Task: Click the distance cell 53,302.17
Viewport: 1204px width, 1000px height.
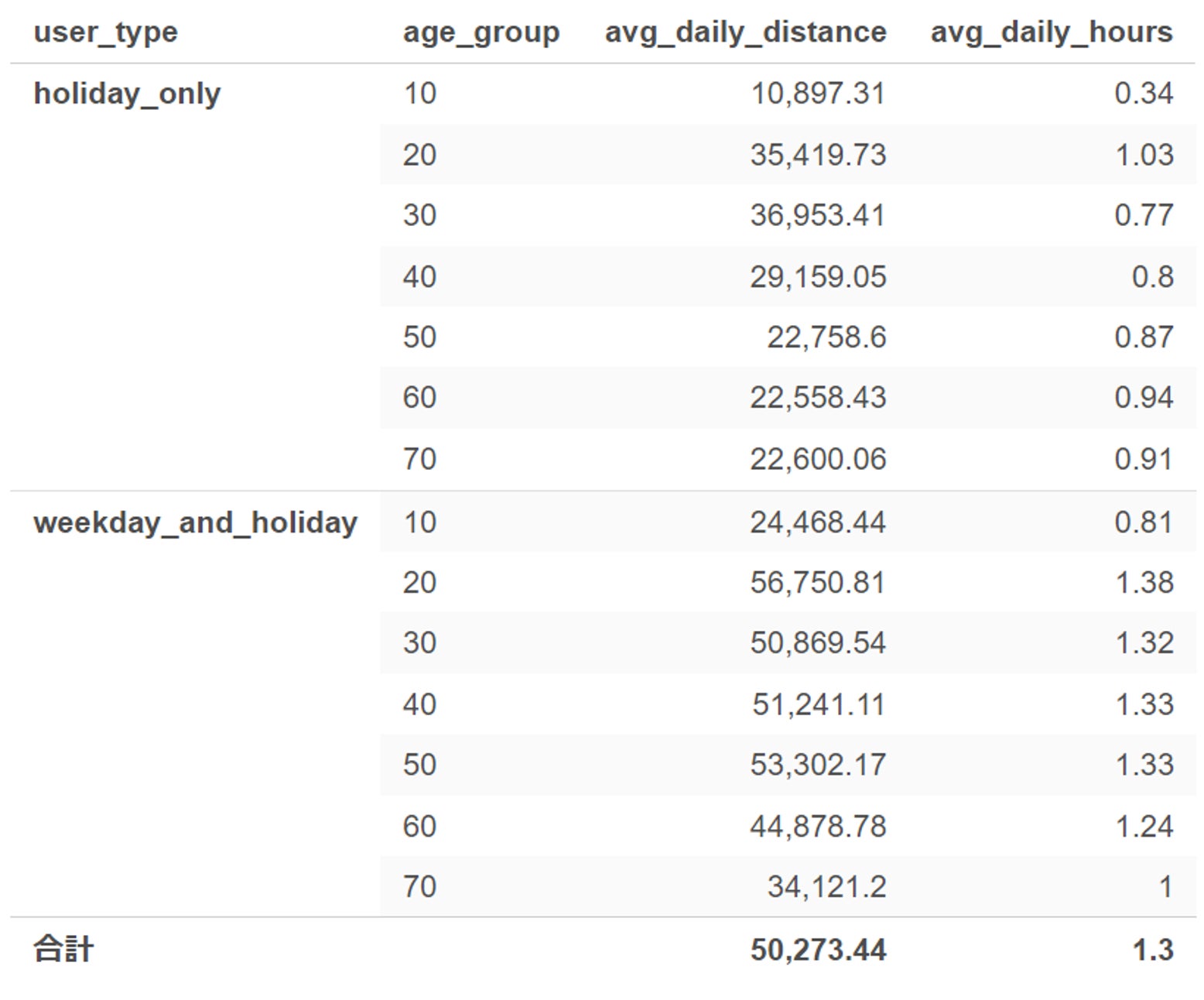Action: [x=817, y=765]
